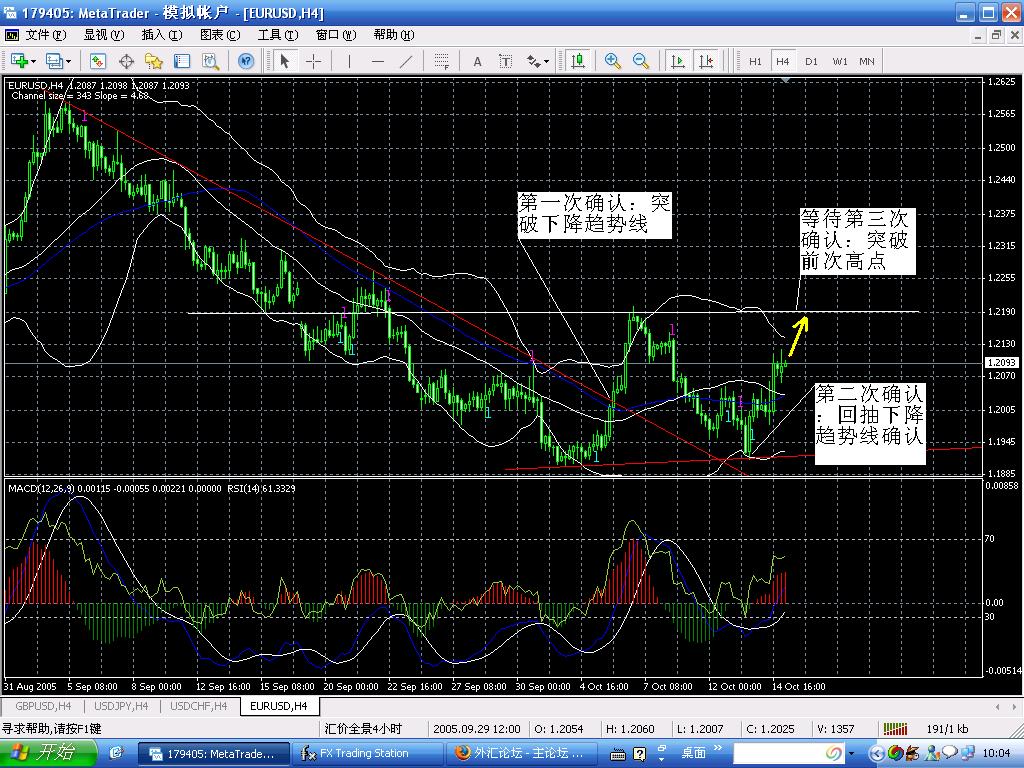1024x768 pixels.
Task: Select the trendline drawing tool
Action: coord(406,61)
